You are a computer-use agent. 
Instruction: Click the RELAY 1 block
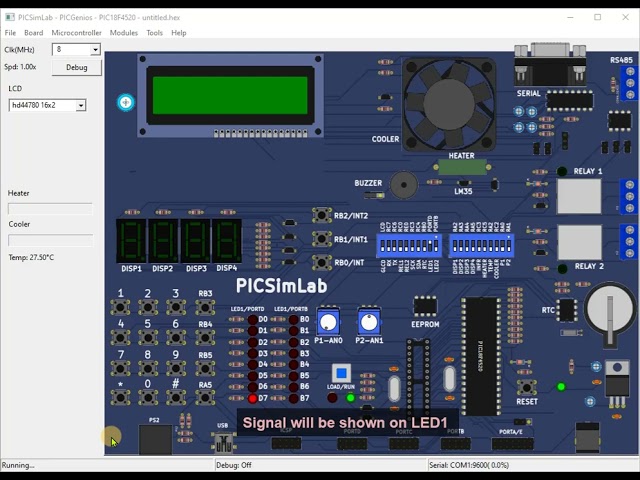click(x=579, y=196)
